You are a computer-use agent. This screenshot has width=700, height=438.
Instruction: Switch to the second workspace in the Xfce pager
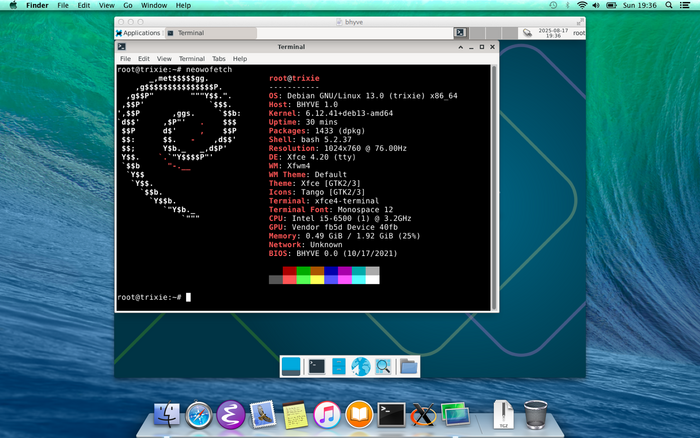click(x=477, y=33)
